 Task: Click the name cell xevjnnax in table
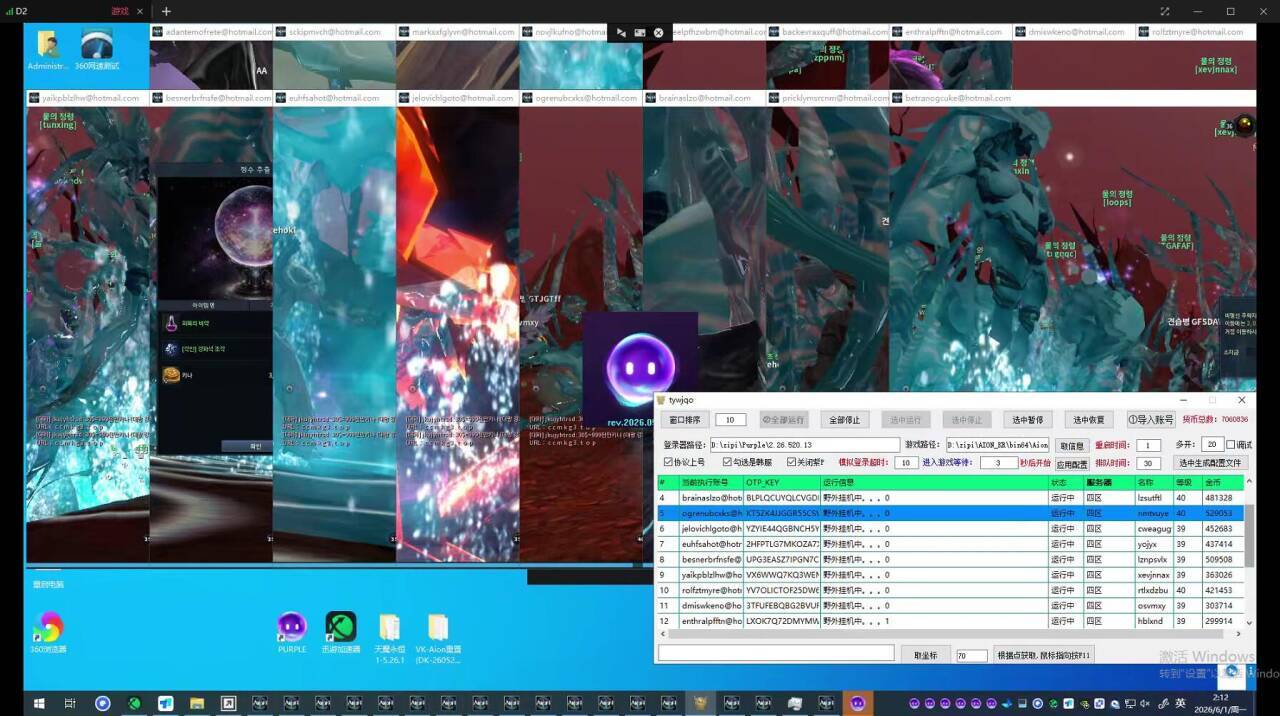[1153, 575]
